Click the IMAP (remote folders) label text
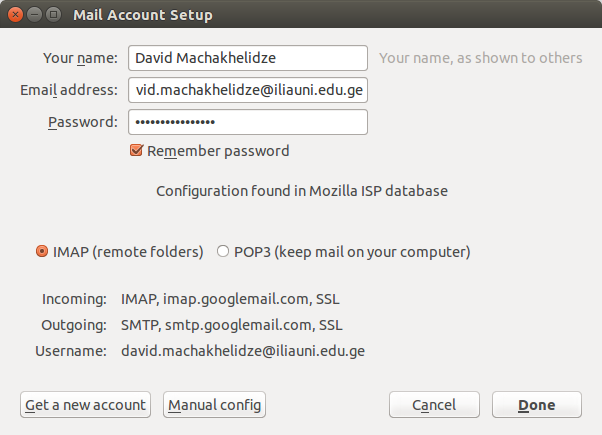Image resolution: width=602 pixels, height=435 pixels. click(x=128, y=252)
